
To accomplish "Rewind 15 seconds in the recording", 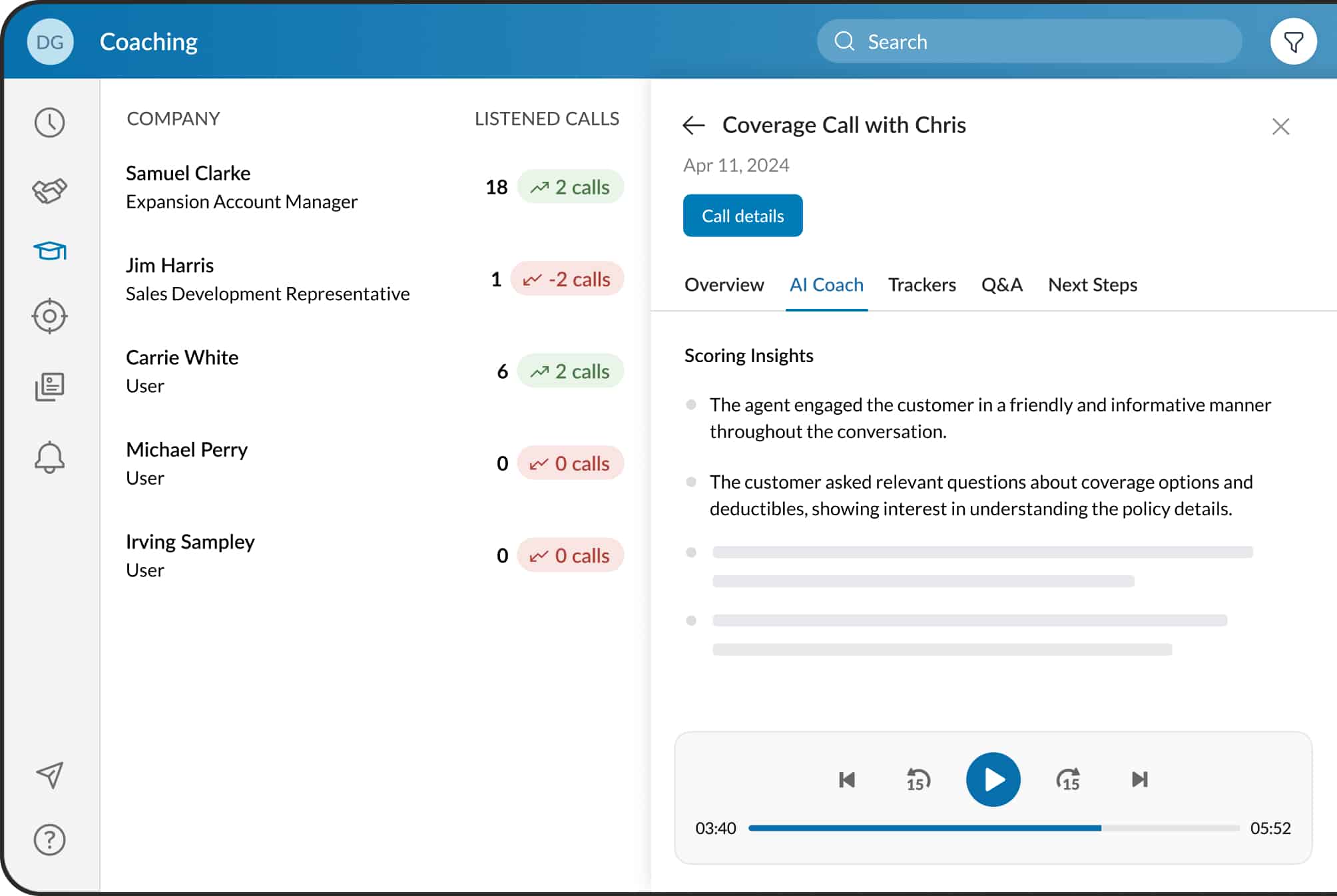I will [918, 780].
